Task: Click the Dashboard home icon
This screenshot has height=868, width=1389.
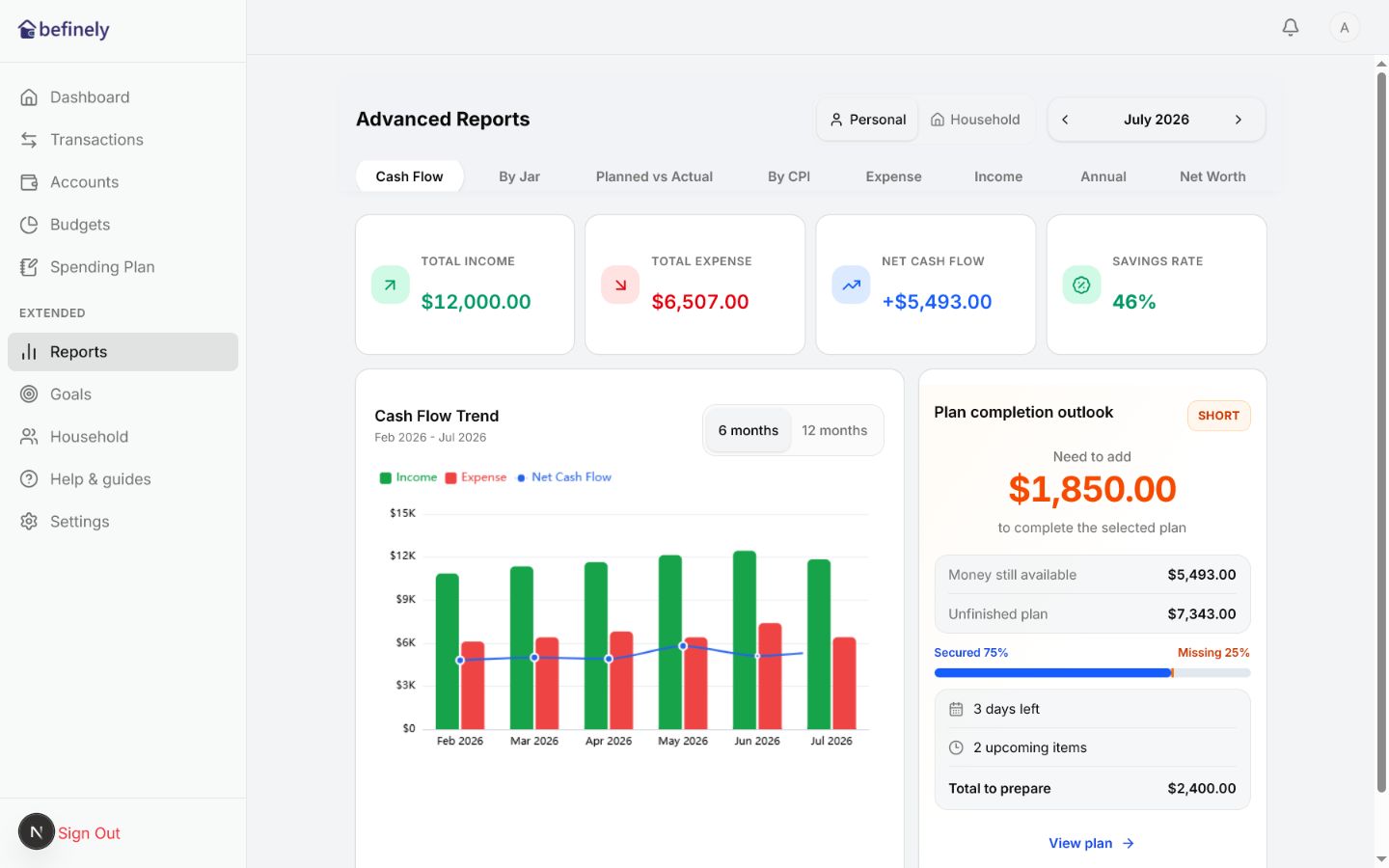Action: click(29, 97)
